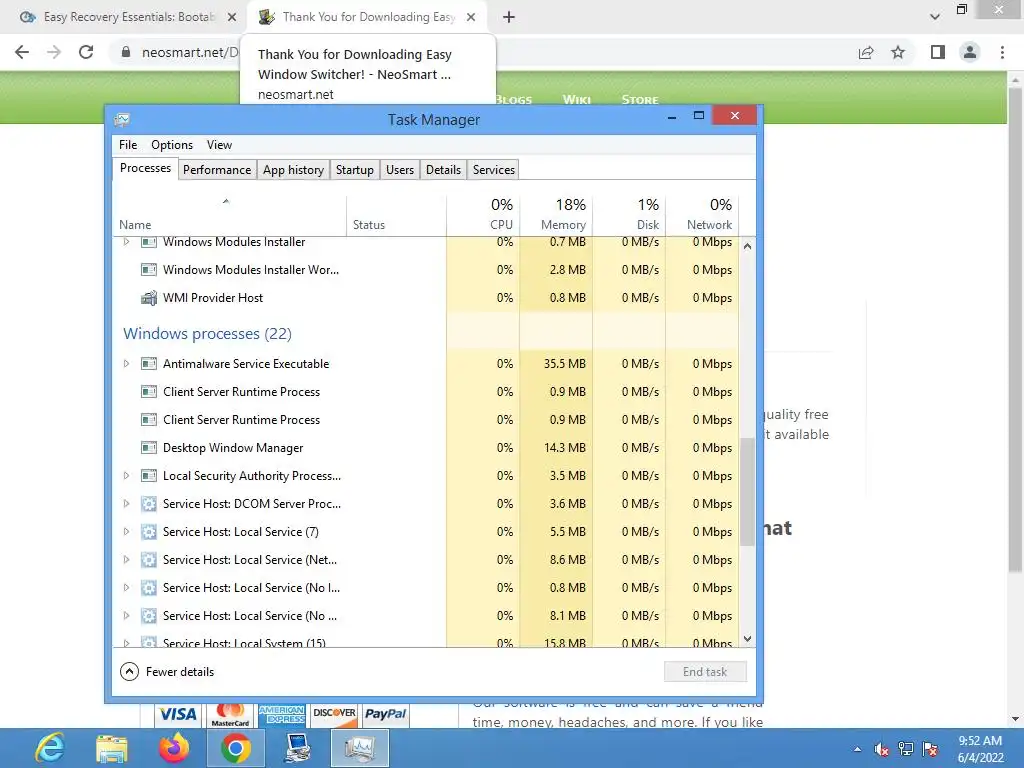Image resolution: width=1024 pixels, height=768 pixels.
Task: Switch to the Startup tab
Action: tap(355, 170)
